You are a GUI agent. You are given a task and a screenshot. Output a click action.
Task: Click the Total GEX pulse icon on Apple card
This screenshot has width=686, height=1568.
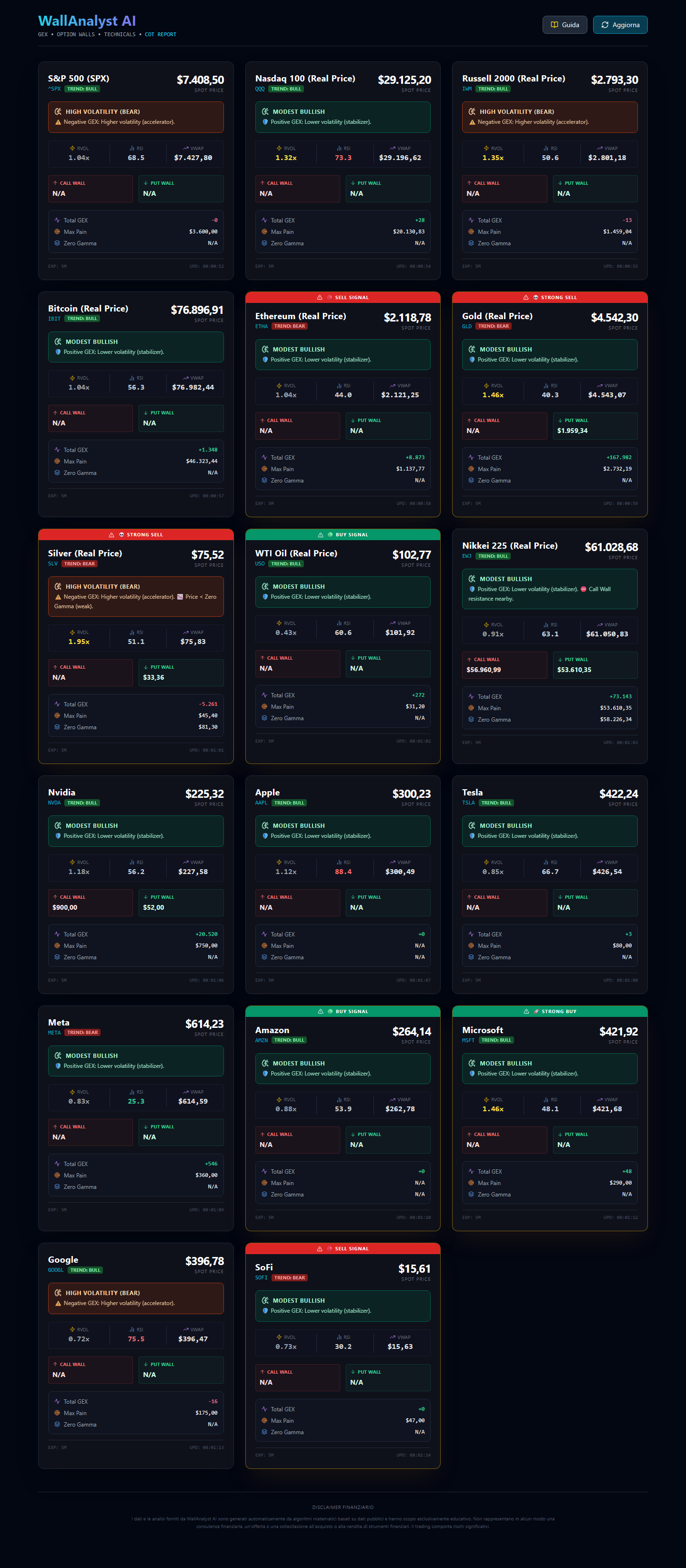pyautogui.click(x=264, y=935)
